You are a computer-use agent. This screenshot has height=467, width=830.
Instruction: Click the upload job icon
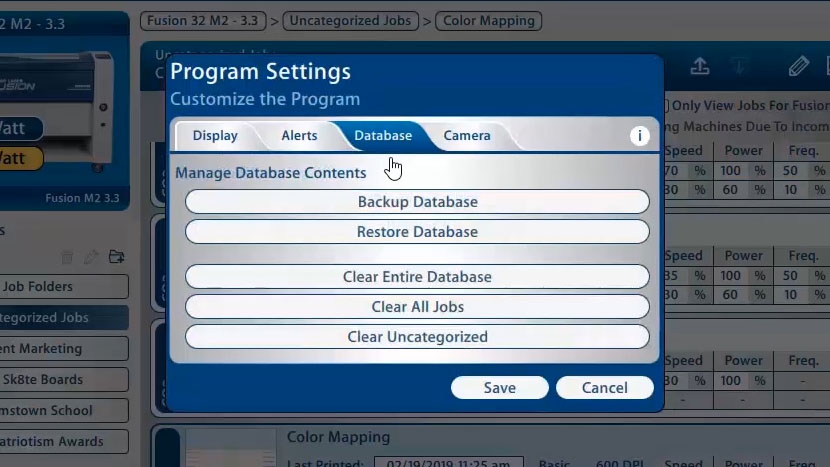(700, 67)
